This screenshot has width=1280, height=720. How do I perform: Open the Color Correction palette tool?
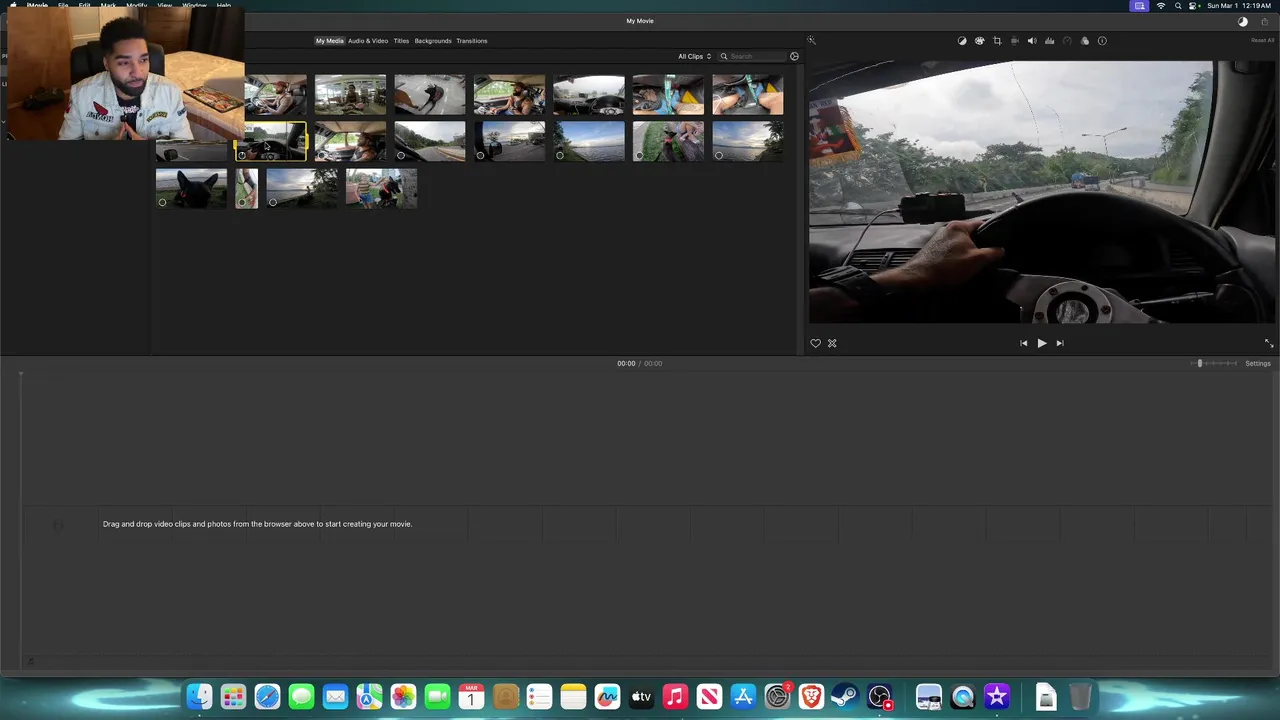point(979,41)
